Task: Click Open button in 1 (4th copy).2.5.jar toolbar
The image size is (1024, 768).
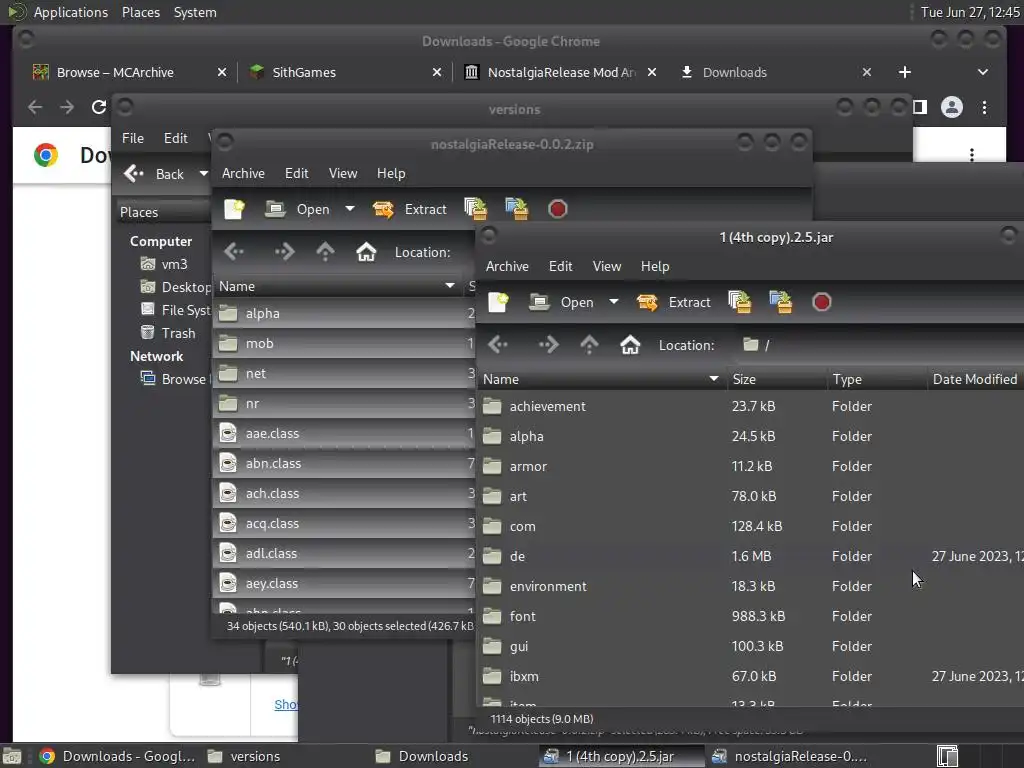Action: (x=562, y=302)
